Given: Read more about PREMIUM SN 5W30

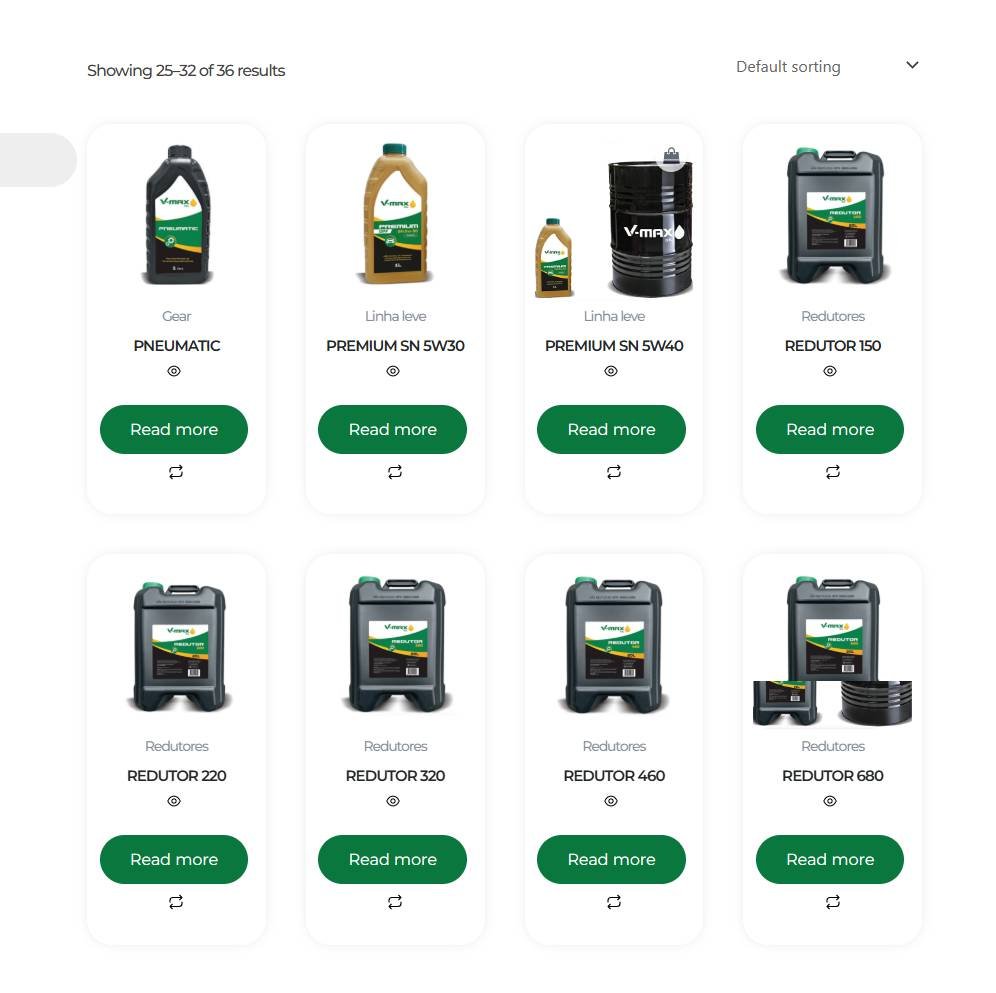Looking at the screenshot, I should coord(393,429).
